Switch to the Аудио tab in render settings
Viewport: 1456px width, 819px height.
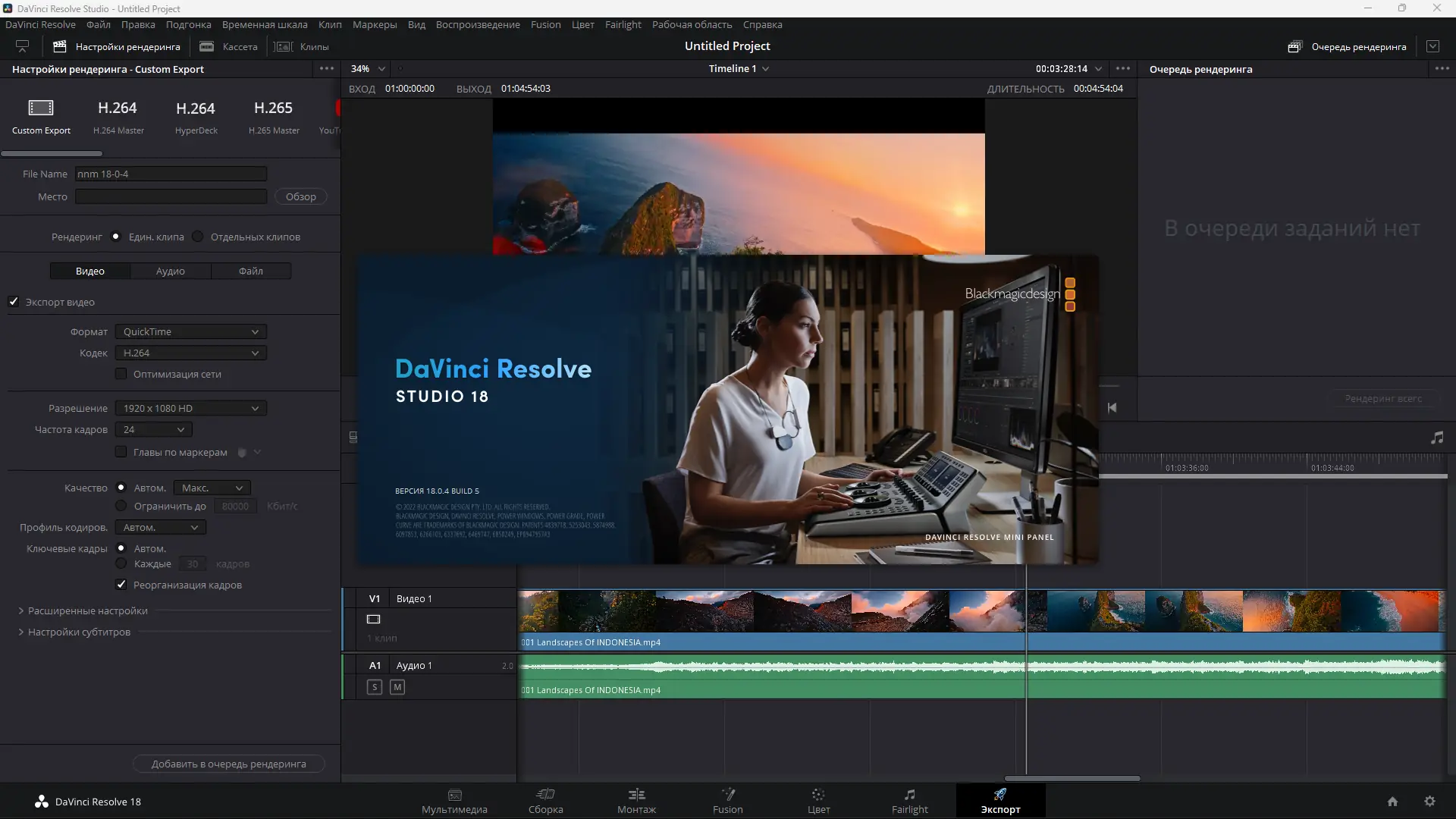point(171,271)
